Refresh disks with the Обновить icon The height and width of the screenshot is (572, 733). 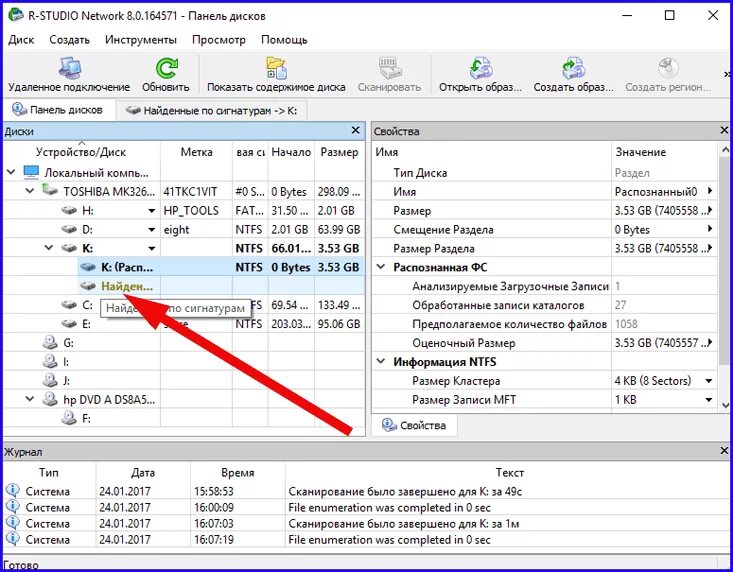pos(166,68)
